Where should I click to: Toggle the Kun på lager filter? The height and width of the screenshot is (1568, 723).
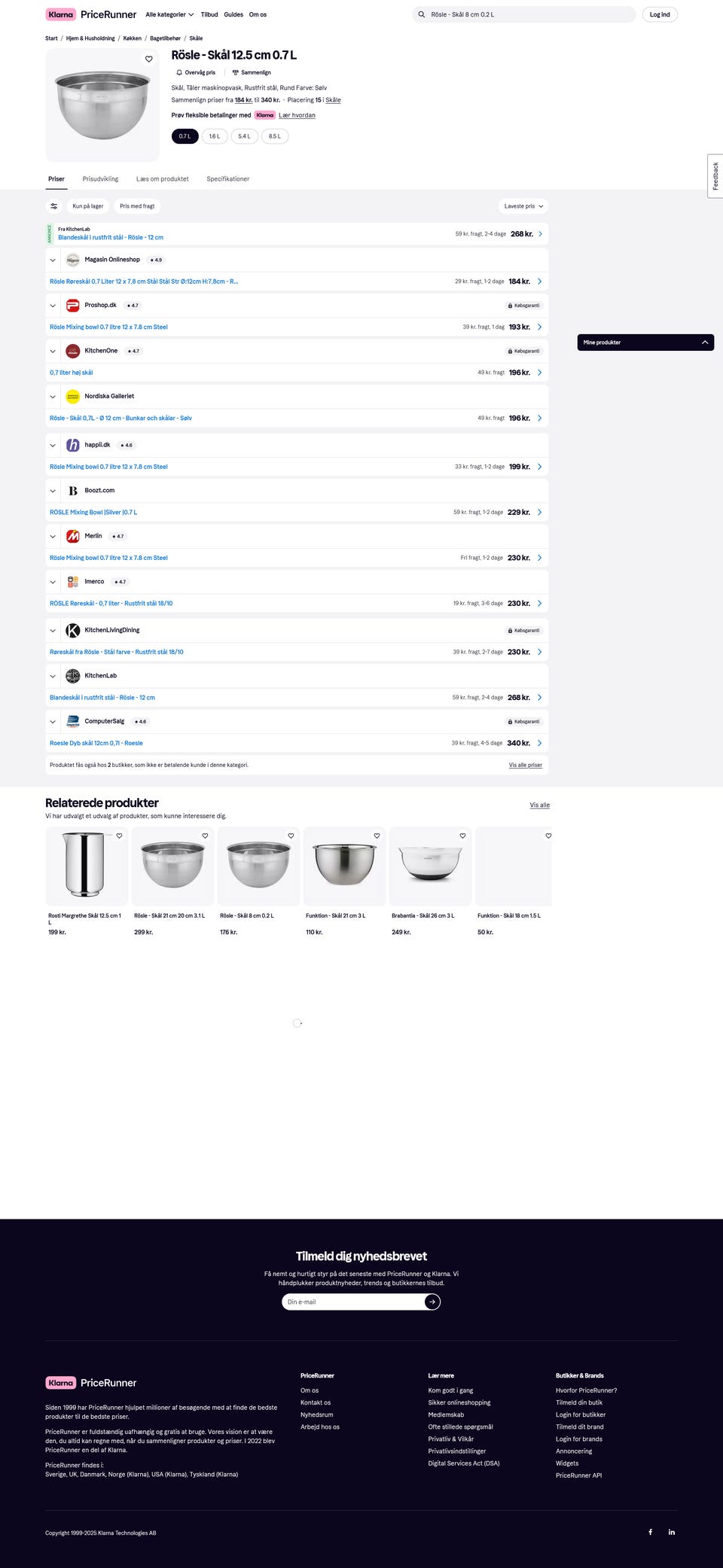88,206
